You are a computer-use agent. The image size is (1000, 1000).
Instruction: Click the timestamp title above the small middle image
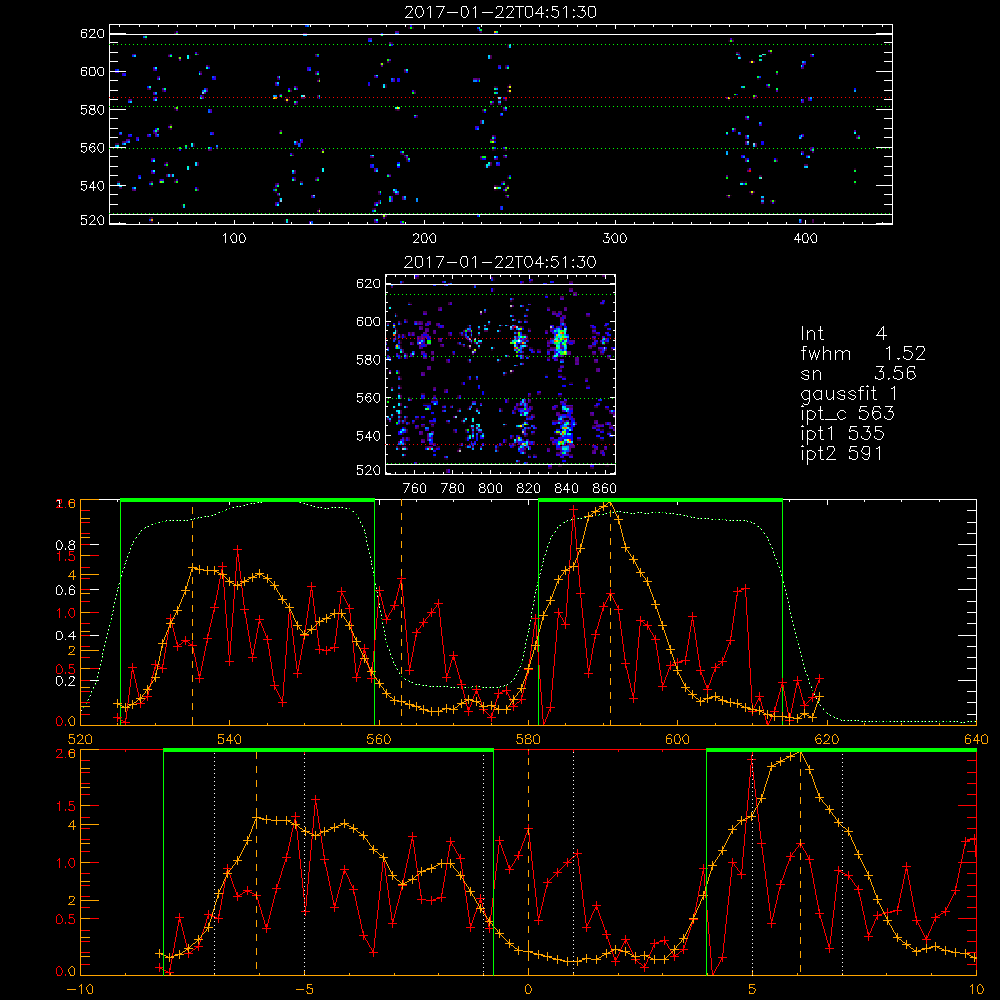pos(500,261)
